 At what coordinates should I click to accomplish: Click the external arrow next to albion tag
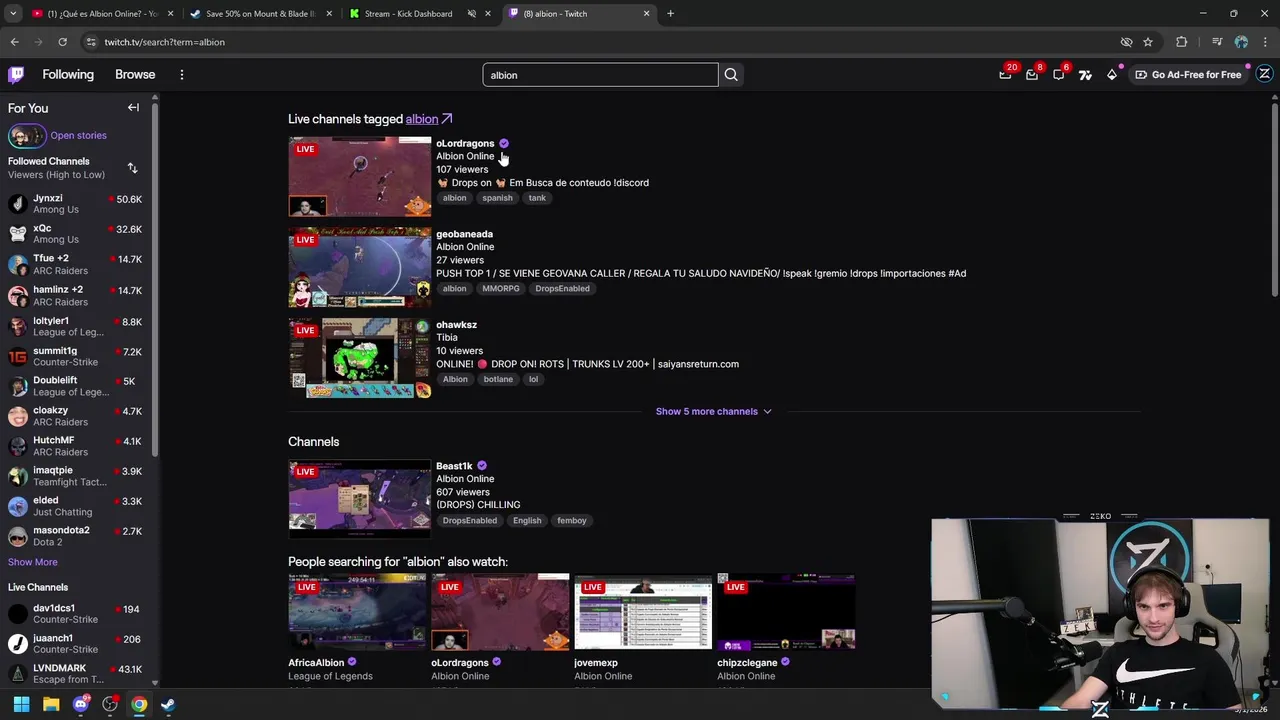pos(447,119)
